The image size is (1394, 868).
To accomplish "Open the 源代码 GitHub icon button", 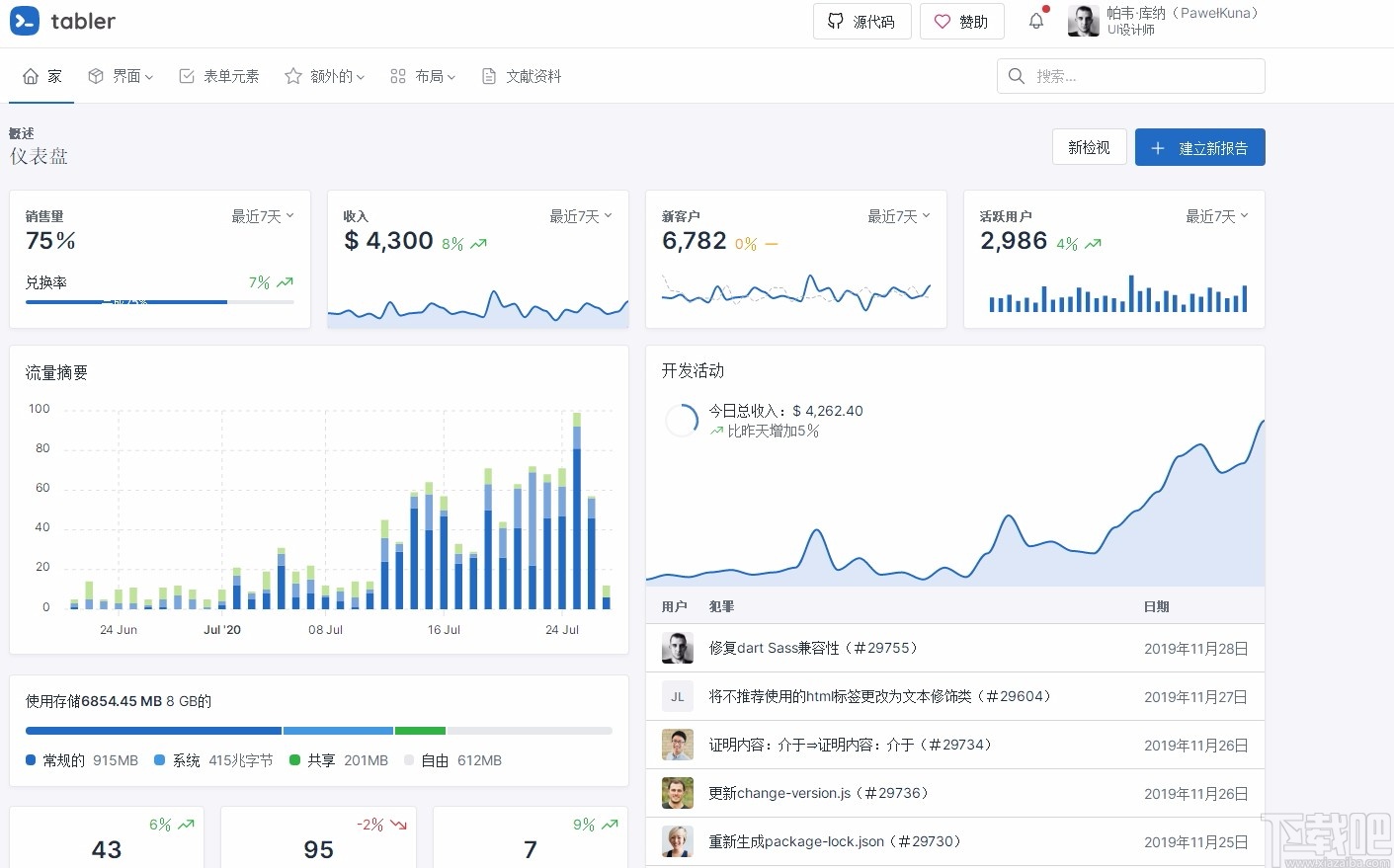I will tap(836, 21).
